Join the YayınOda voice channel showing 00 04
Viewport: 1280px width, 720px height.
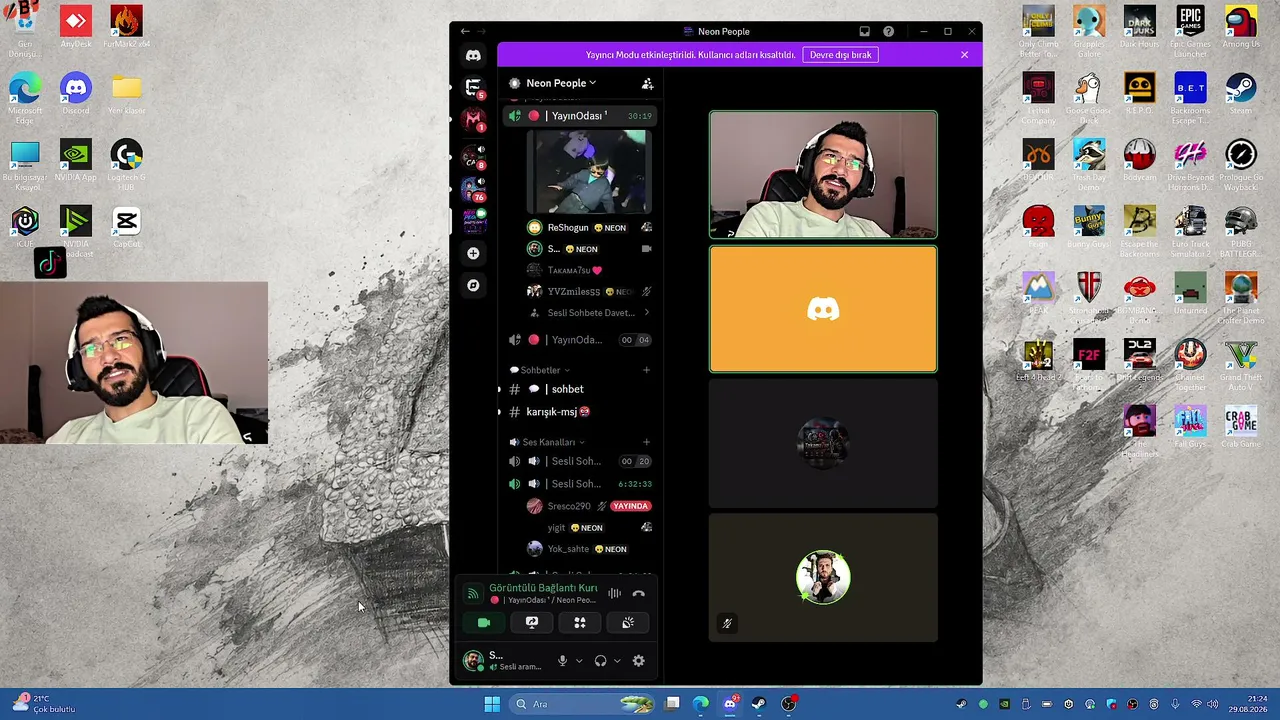tap(580, 340)
